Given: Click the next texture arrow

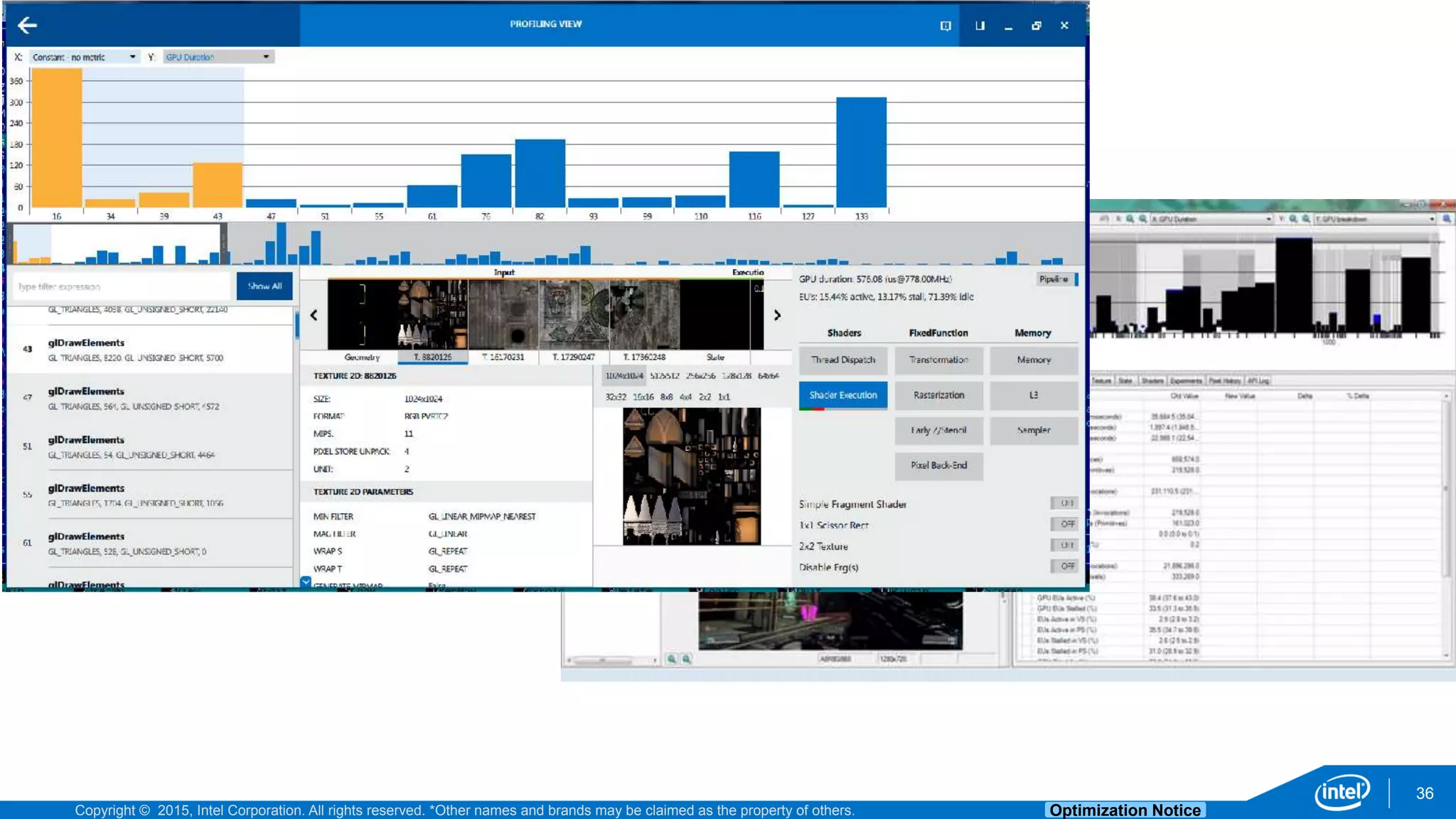Looking at the screenshot, I should [x=777, y=315].
